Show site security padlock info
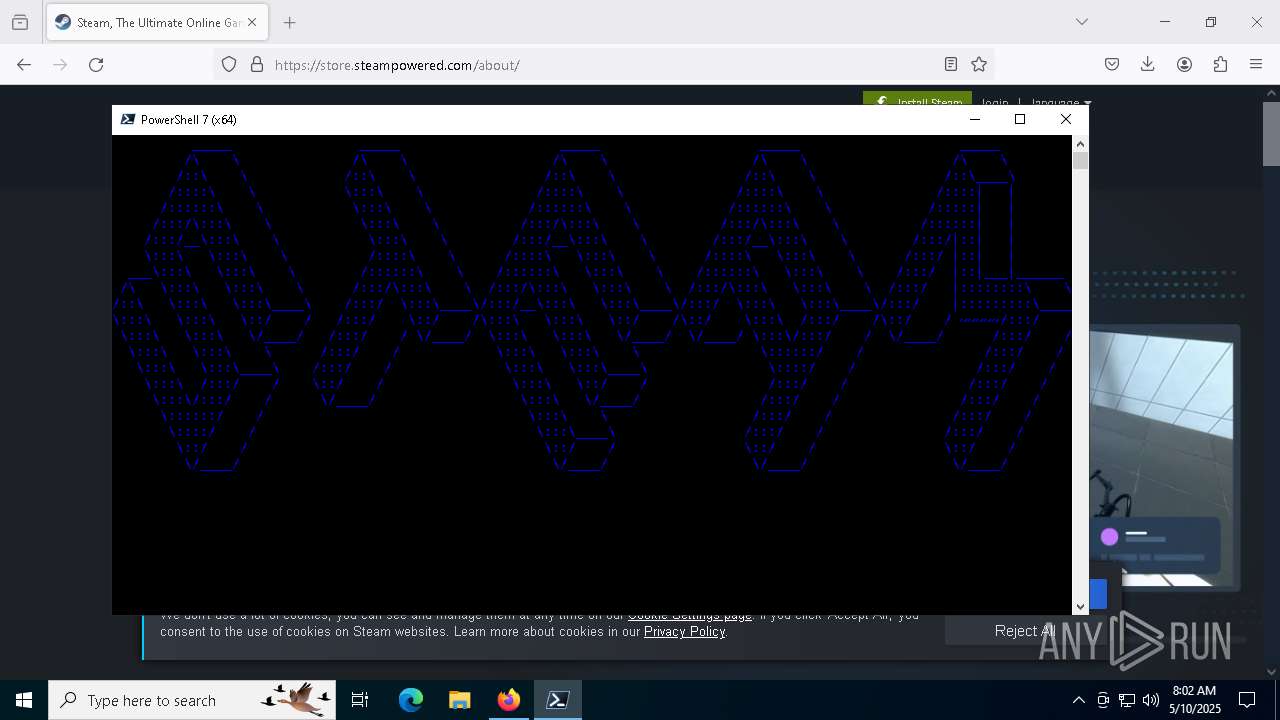1280x720 pixels. 257,64
